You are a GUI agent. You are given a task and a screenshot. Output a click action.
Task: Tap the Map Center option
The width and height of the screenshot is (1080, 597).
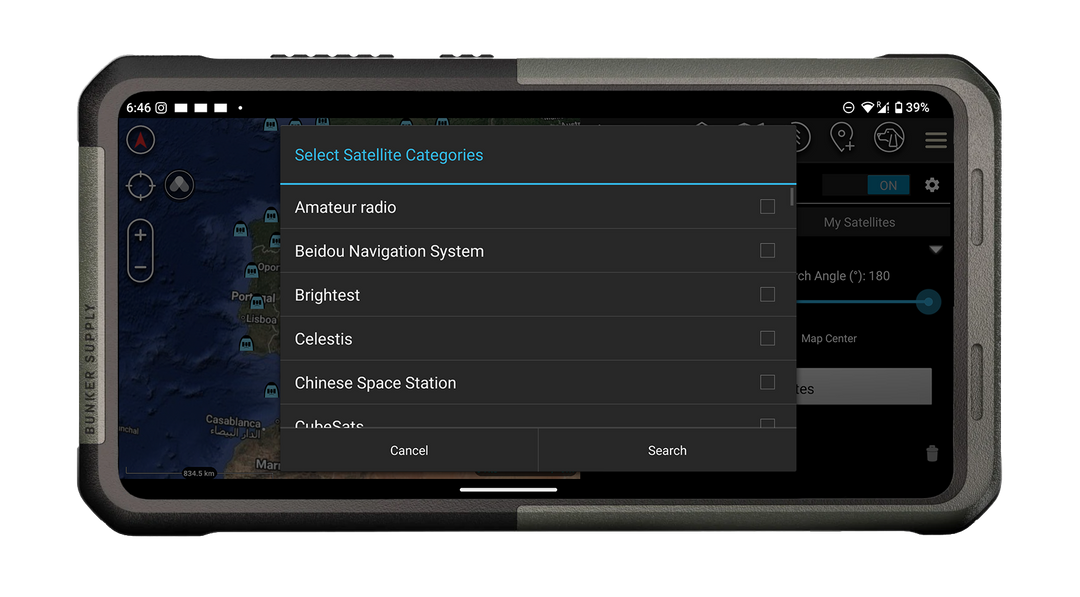coord(828,338)
